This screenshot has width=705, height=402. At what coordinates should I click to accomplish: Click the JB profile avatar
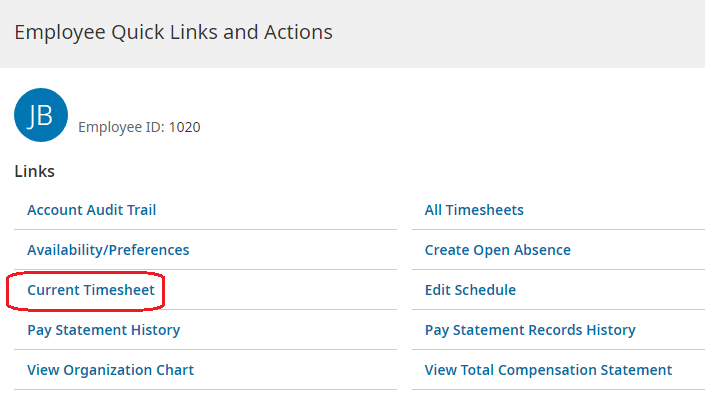tap(41, 115)
